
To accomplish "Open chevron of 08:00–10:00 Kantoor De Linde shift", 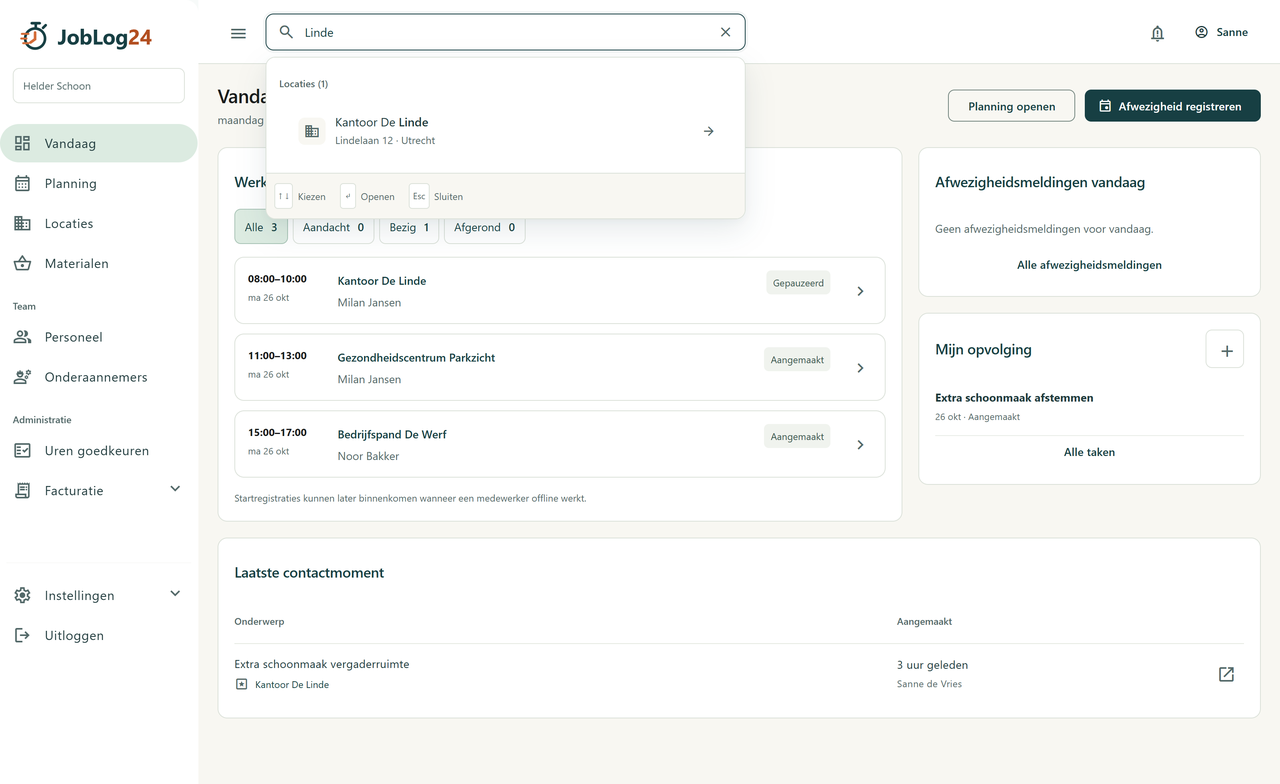I will click(860, 291).
